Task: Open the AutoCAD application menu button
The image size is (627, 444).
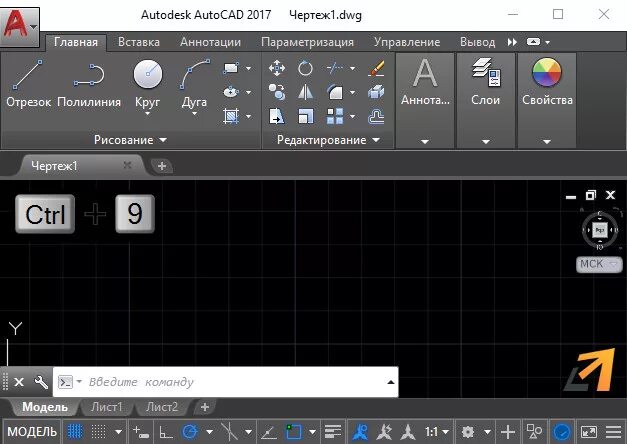Action: point(19,26)
